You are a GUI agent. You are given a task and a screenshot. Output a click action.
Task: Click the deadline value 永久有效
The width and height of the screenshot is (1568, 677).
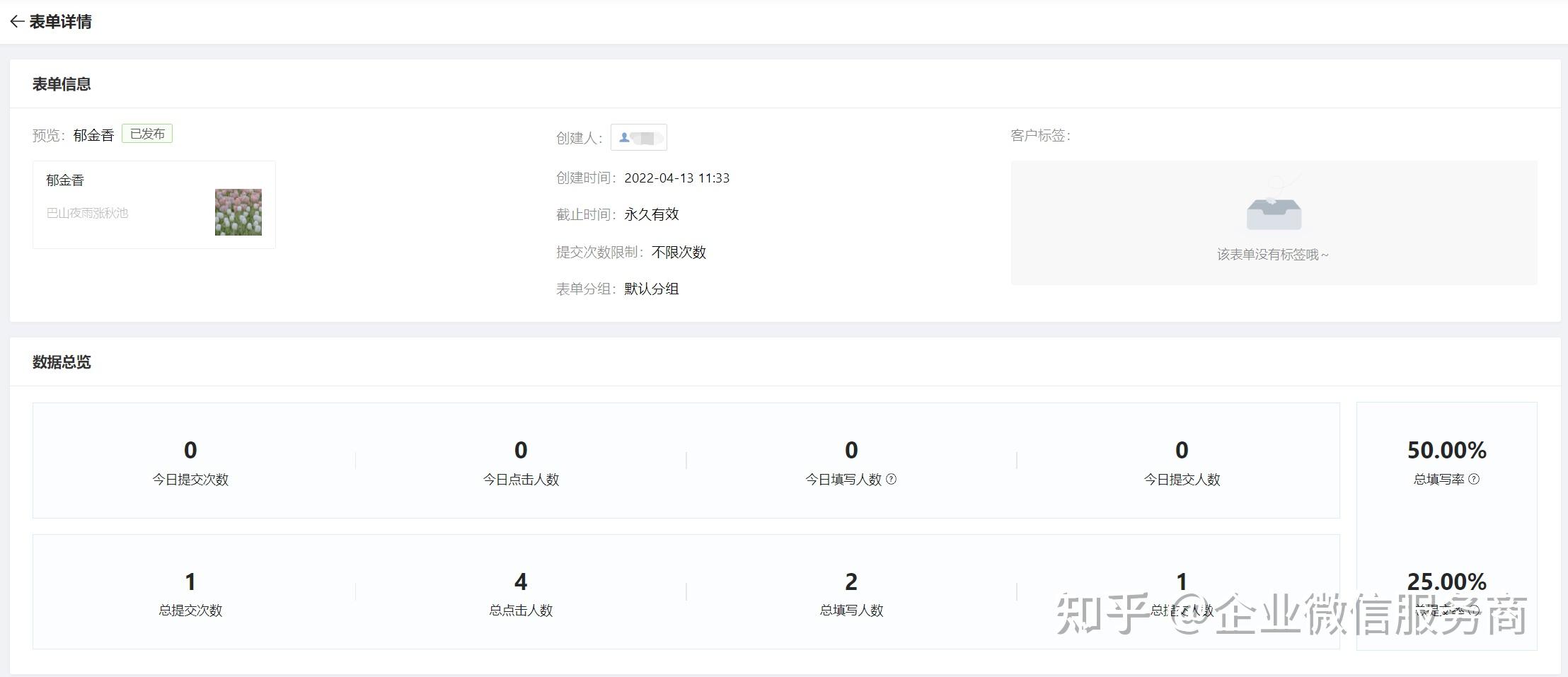[x=652, y=214]
